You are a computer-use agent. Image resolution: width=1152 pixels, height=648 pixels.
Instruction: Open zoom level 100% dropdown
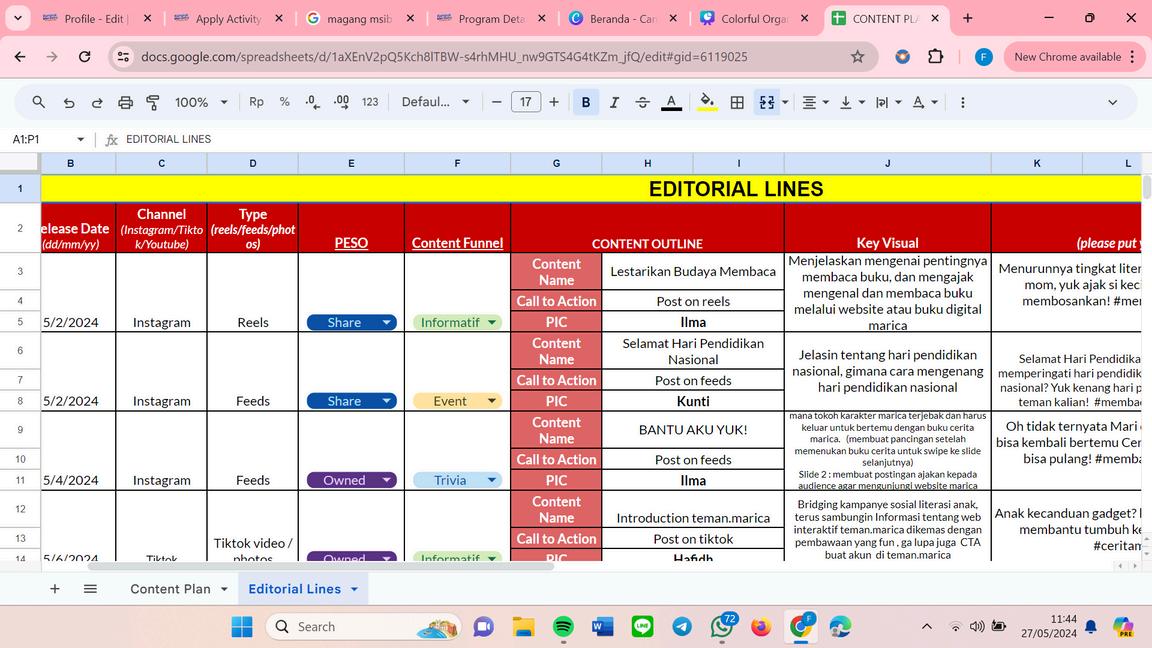201,102
